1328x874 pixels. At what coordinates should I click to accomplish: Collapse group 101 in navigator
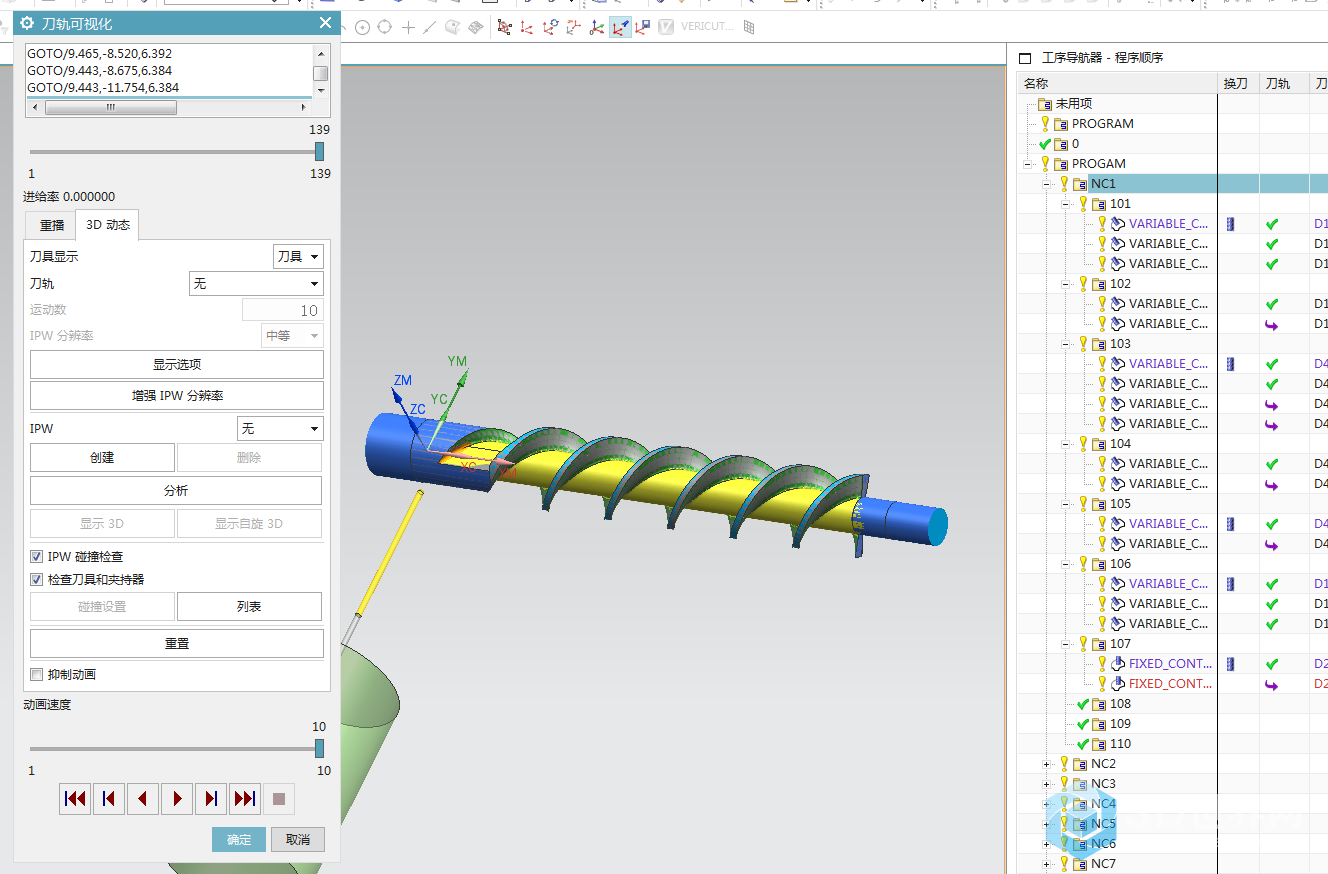[1066, 204]
